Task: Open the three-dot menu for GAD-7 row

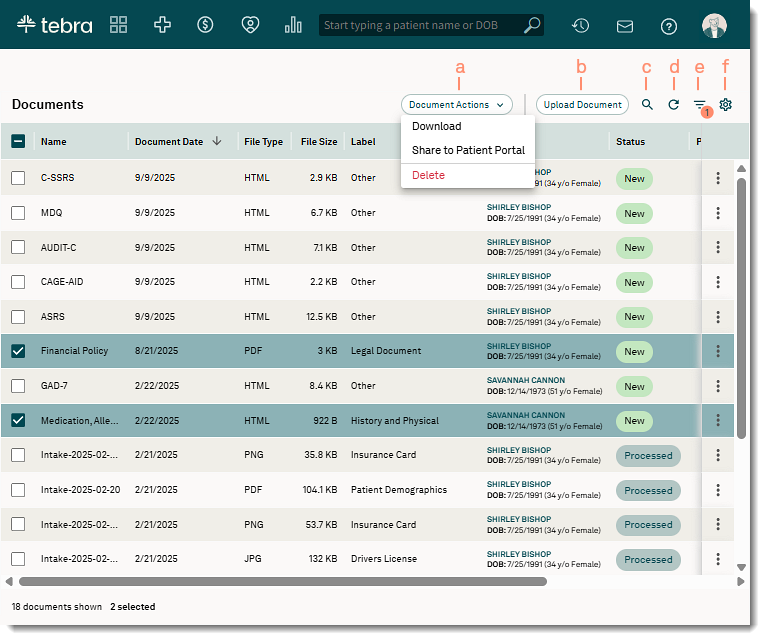Action: point(718,386)
